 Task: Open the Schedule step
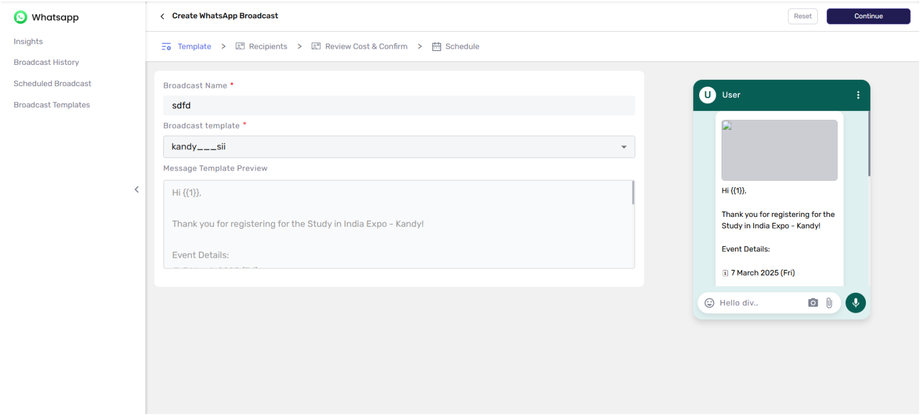456,46
